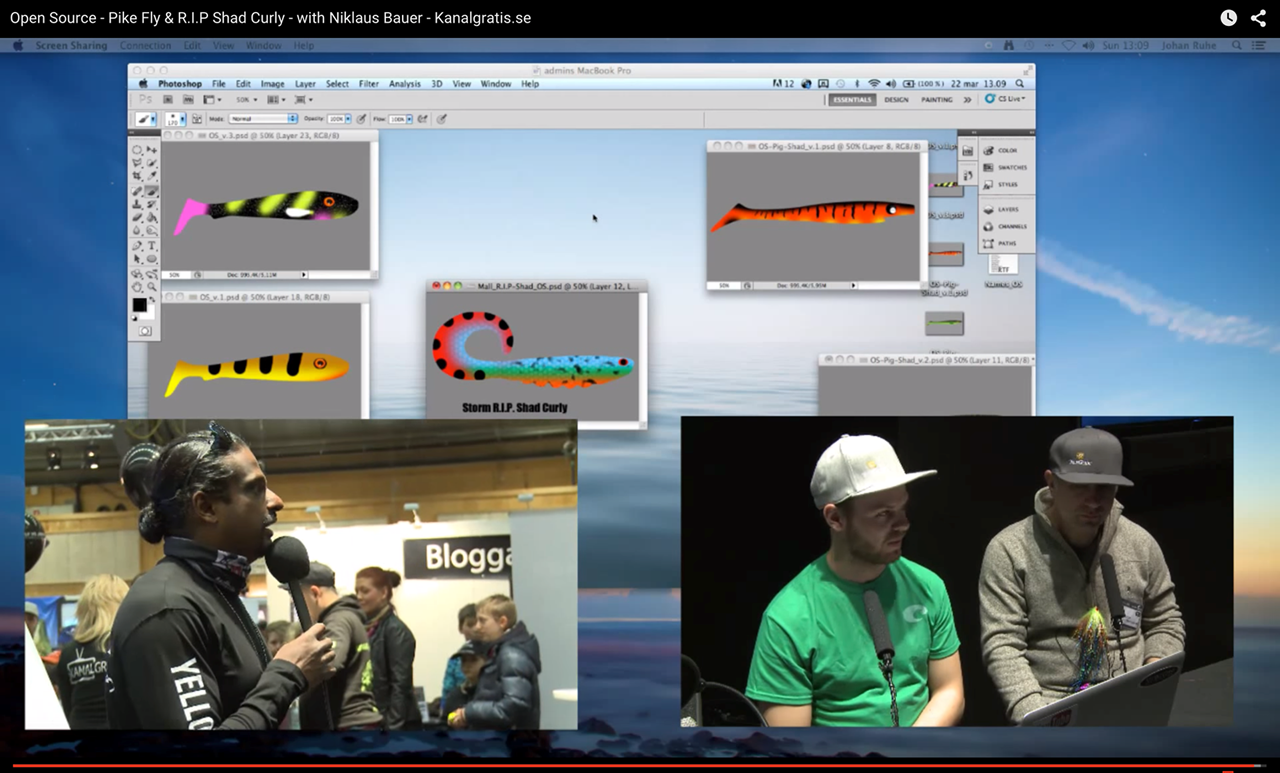
Task: Select the Healing Brush tool
Action: coord(137,190)
